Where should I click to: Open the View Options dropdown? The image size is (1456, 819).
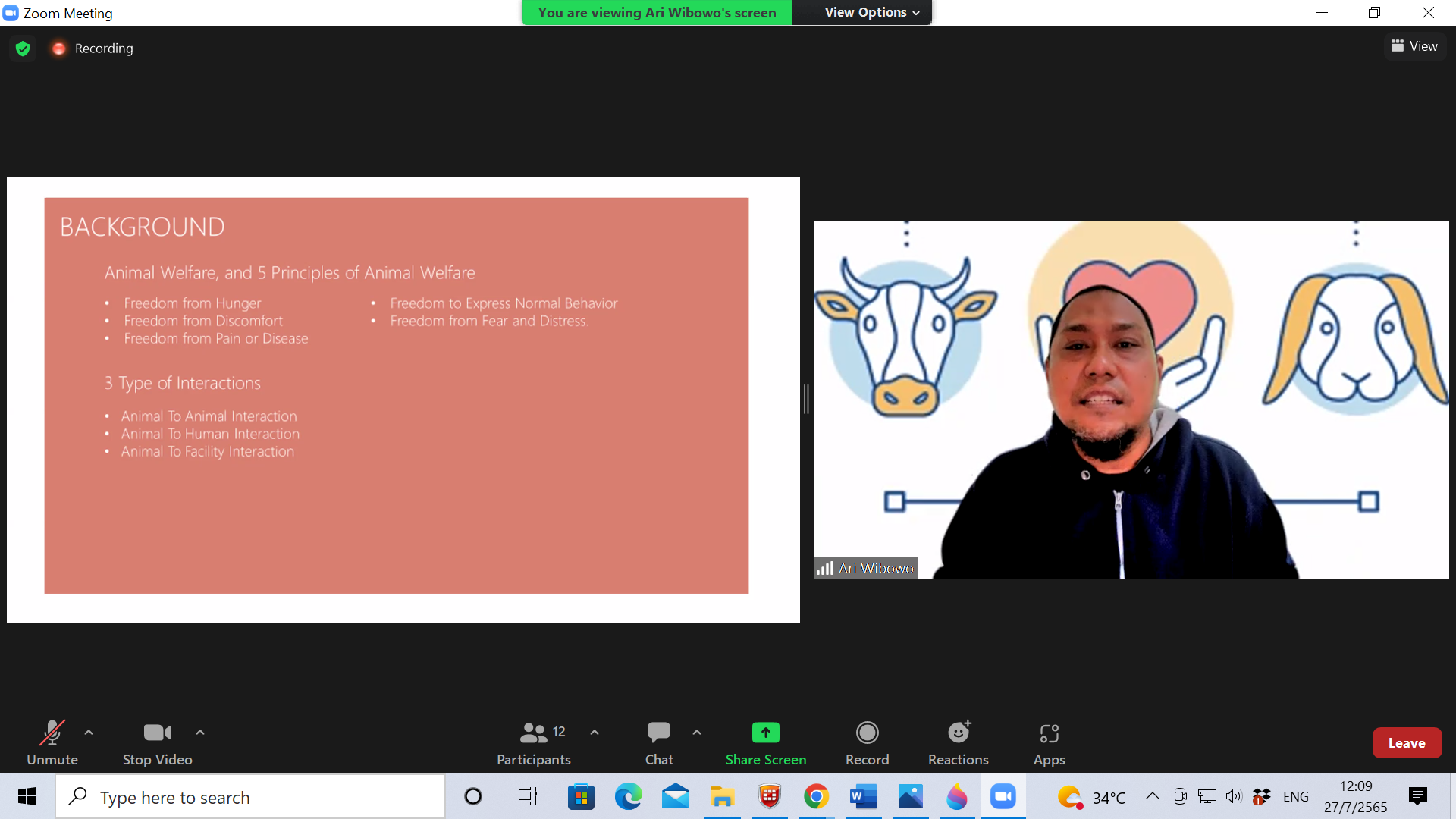coord(871,12)
